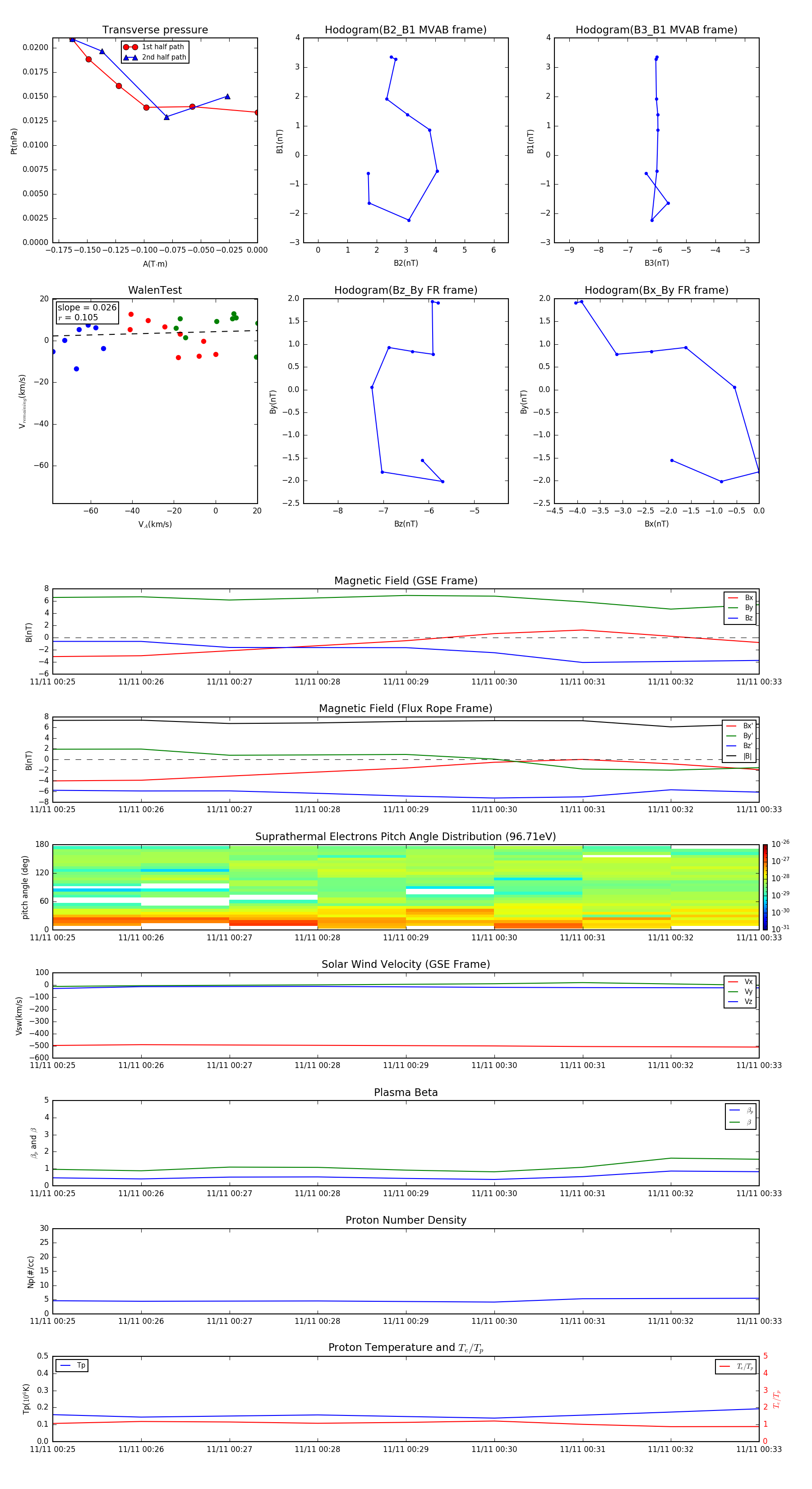Click the 10^-26 colorbar tick label
Viewport: 812px width, 1489px height.
[x=780, y=844]
